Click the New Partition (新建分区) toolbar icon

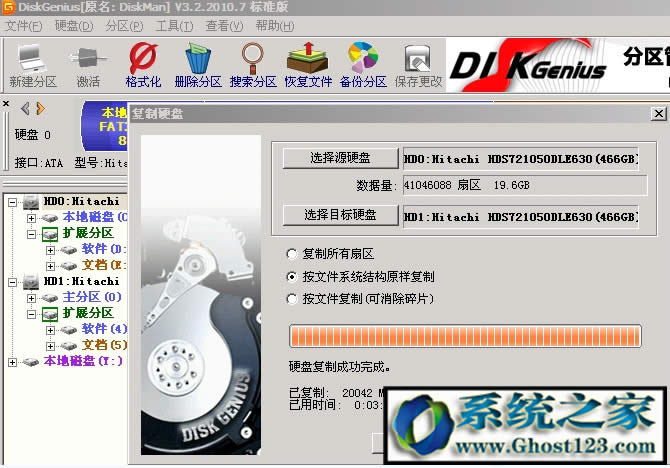32,64
